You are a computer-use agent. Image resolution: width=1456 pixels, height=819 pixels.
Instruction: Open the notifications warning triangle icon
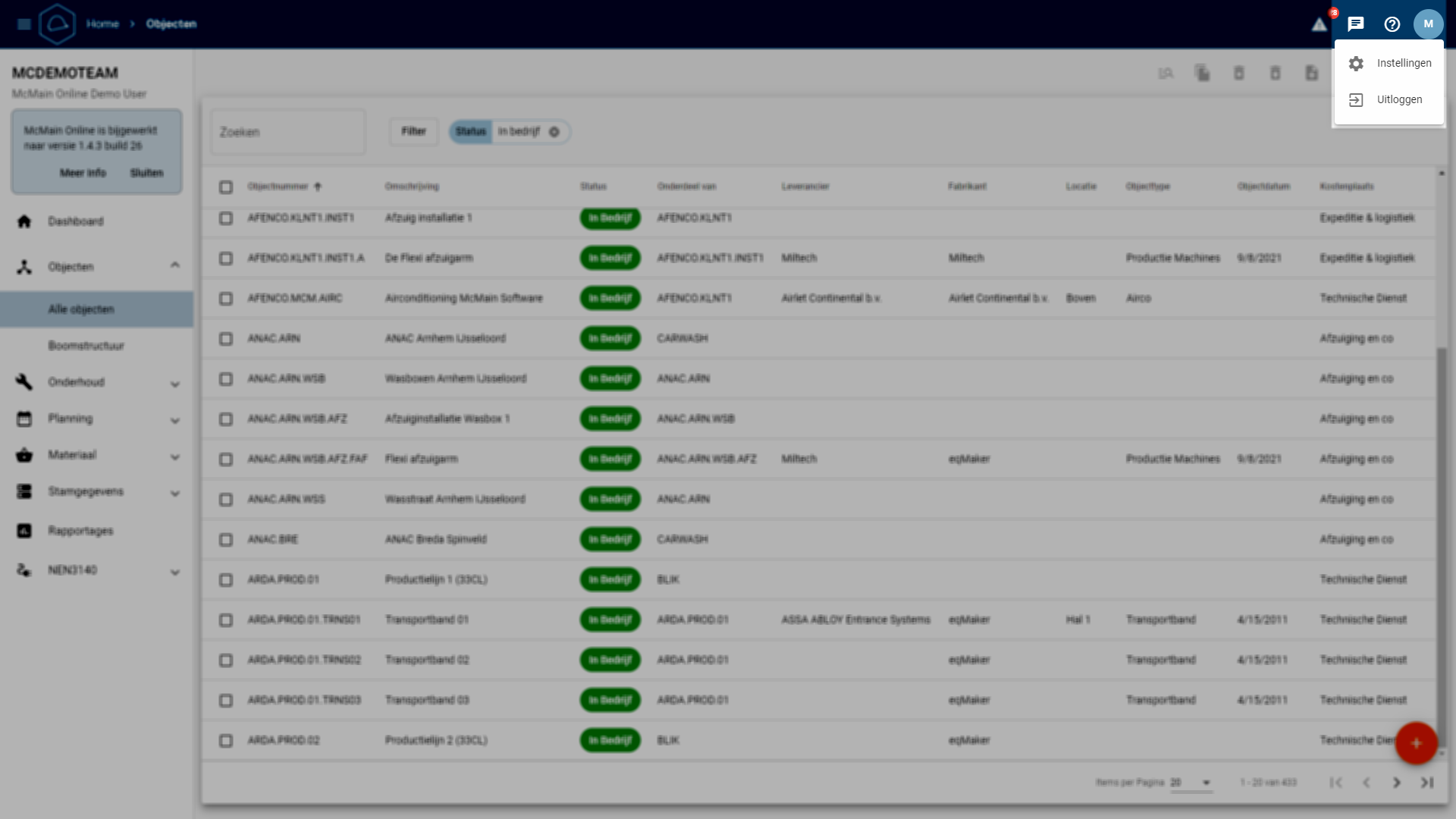(1319, 24)
